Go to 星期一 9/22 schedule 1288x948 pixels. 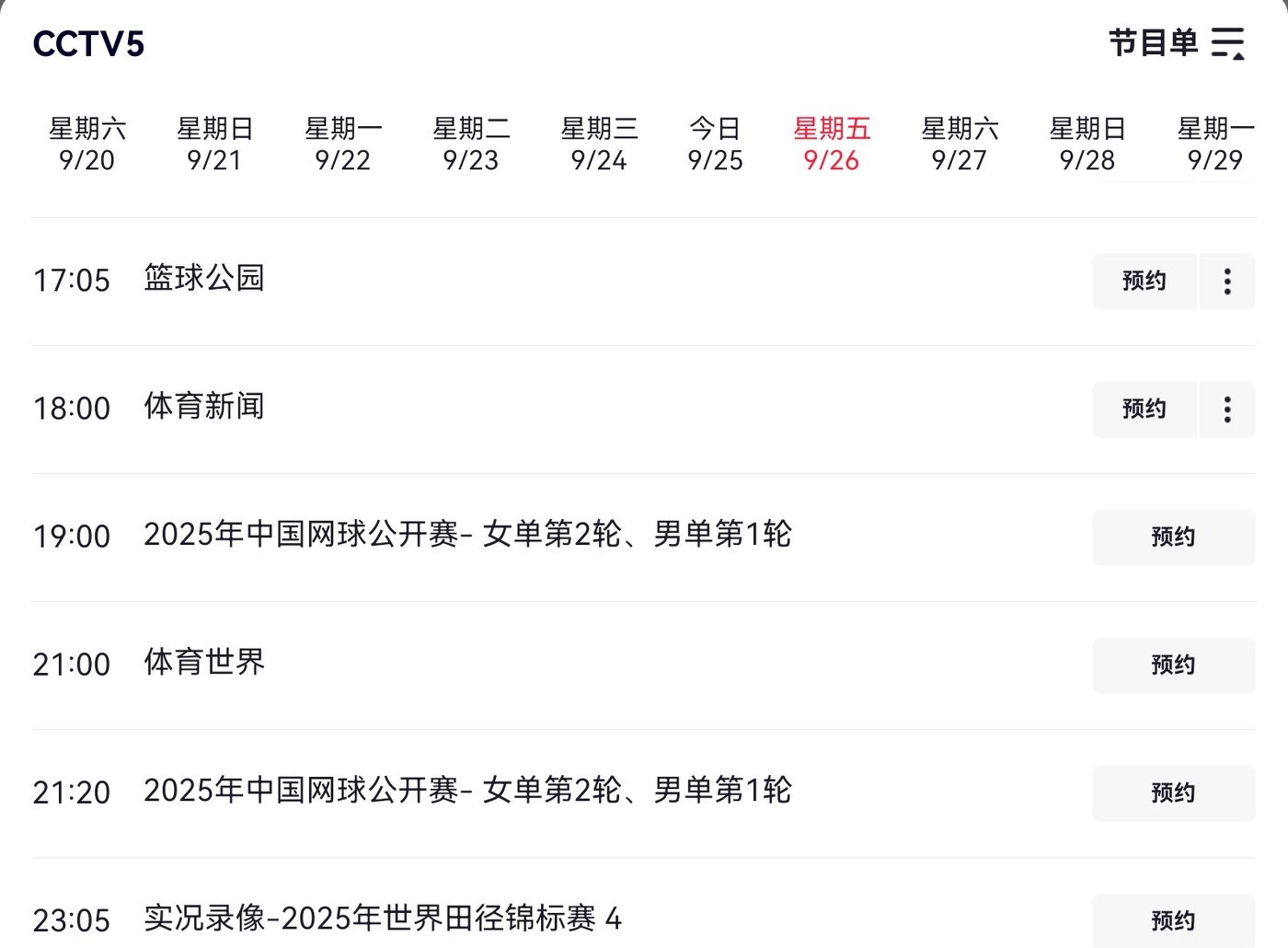343,144
